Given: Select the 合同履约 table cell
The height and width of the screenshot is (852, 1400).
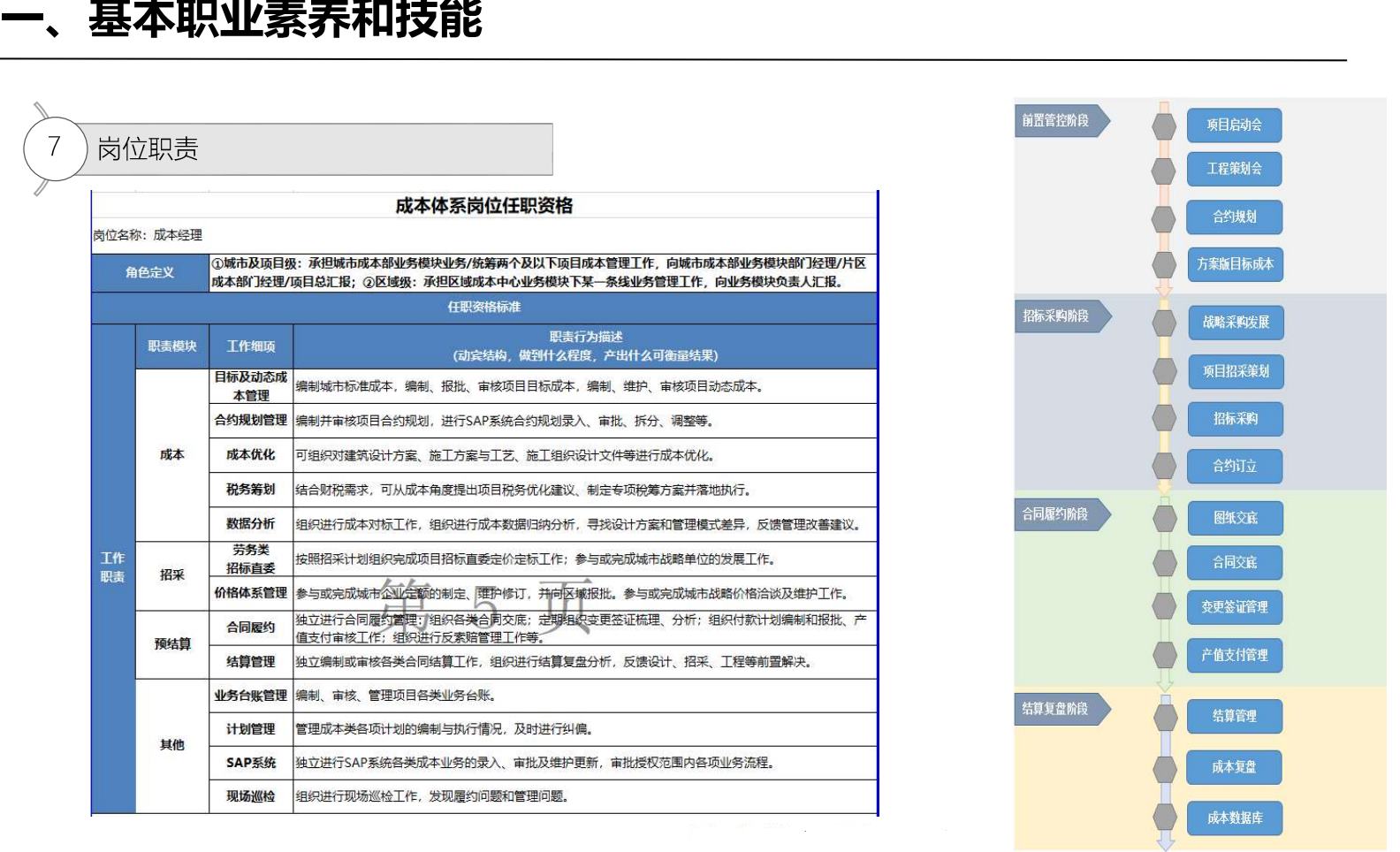Looking at the screenshot, I should pyautogui.click(x=251, y=628).
